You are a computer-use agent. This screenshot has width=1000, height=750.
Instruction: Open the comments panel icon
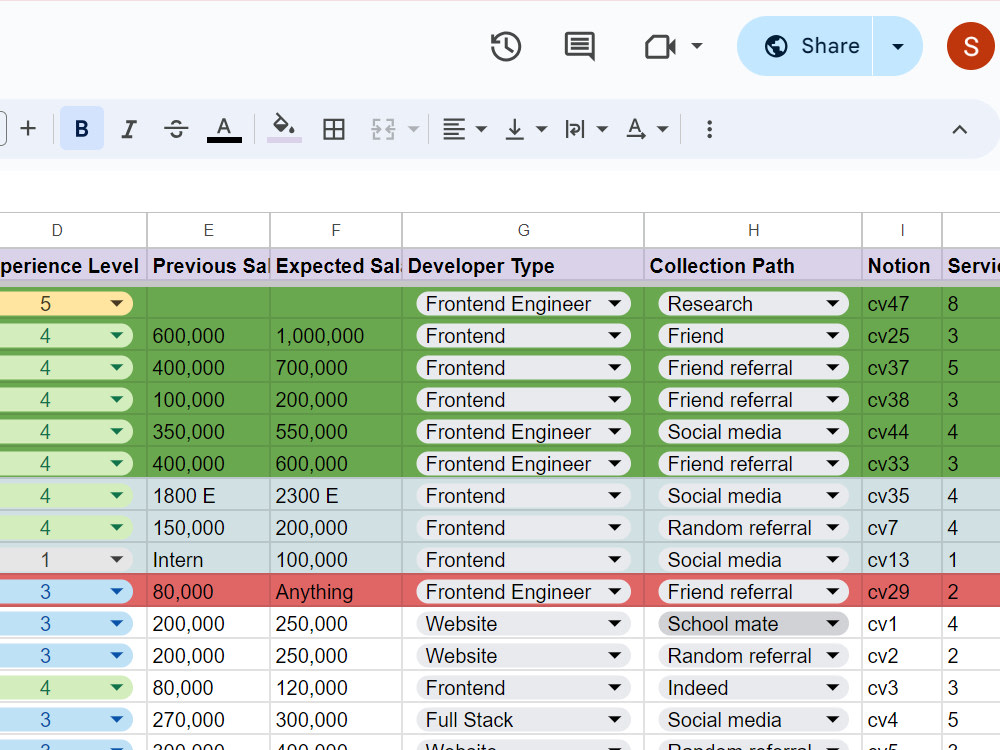tap(580, 47)
